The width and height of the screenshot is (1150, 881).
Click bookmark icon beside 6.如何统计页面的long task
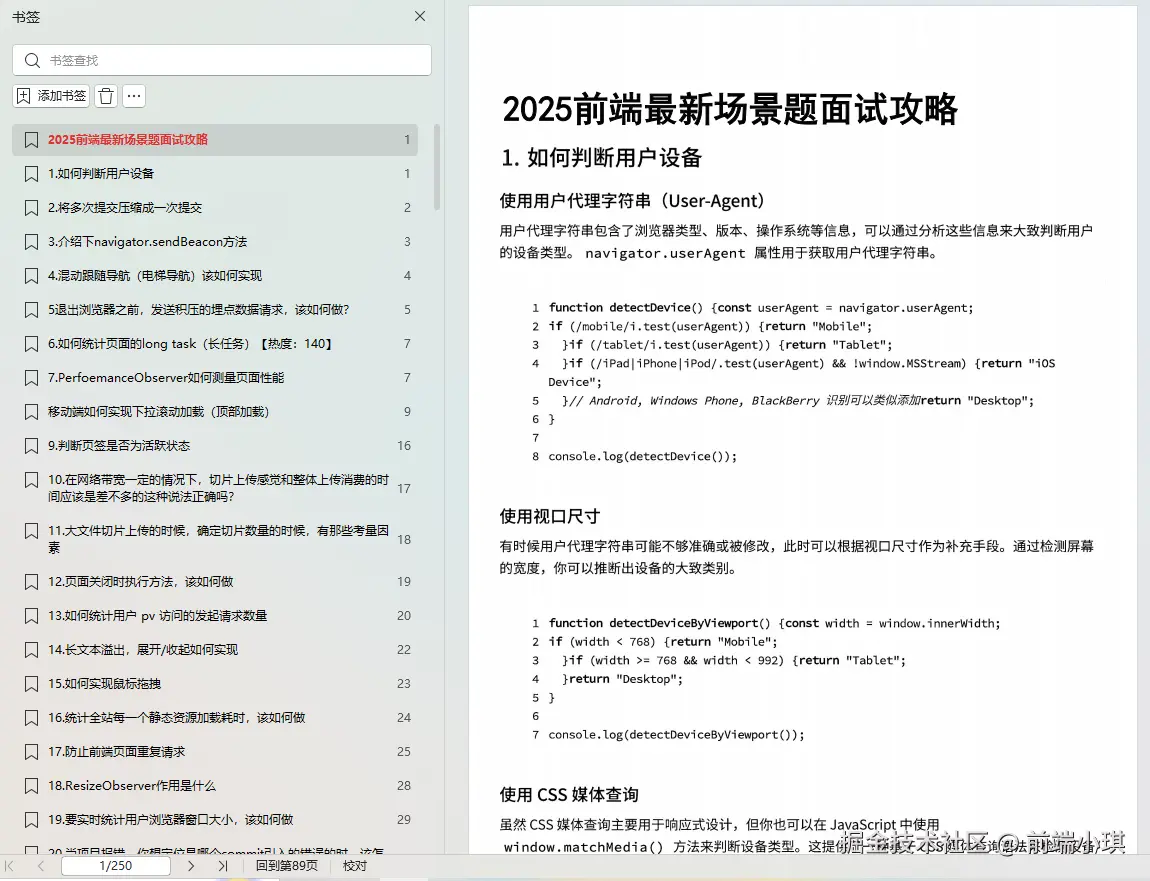(31, 343)
